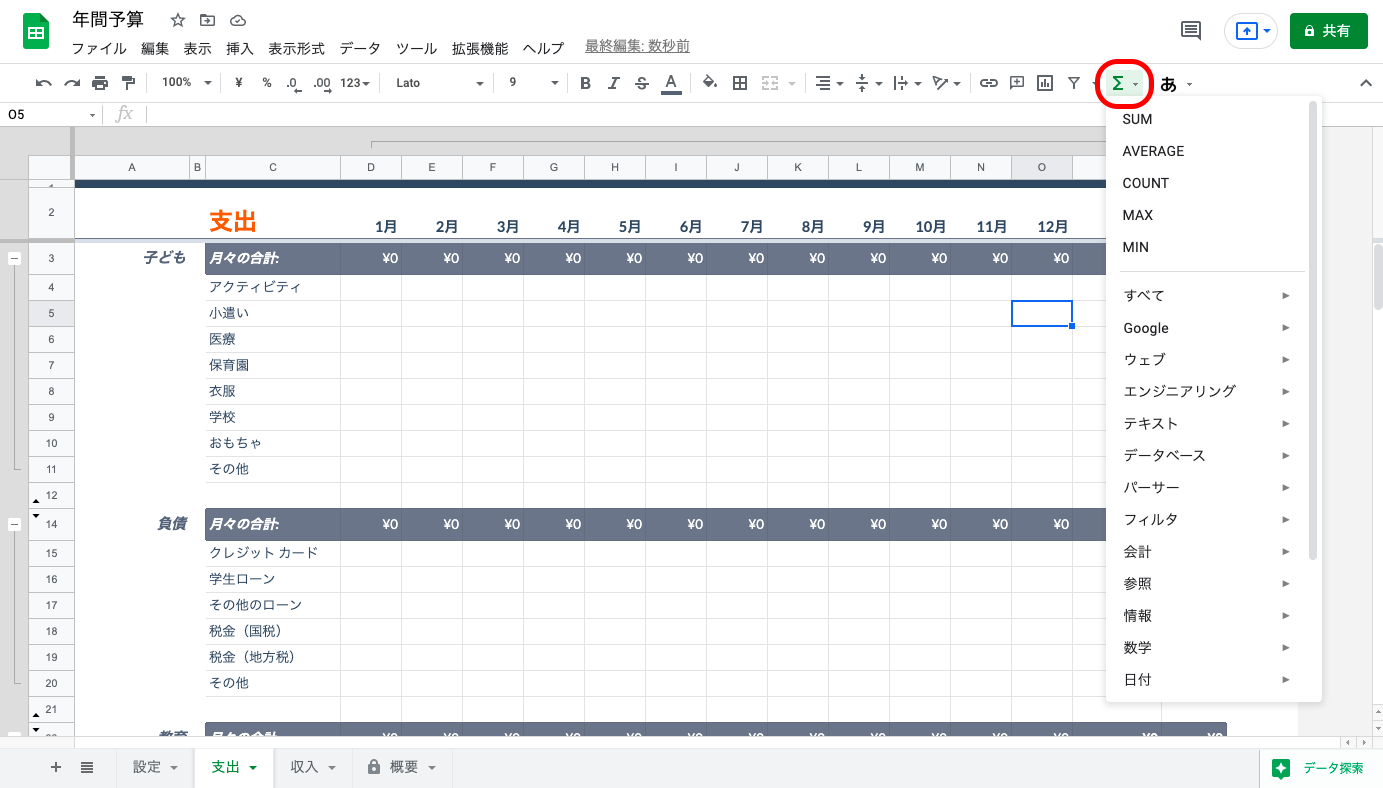Viewport: 1383px width, 788px height.
Task: Open the zoom 100% dropdown
Action: (186, 83)
